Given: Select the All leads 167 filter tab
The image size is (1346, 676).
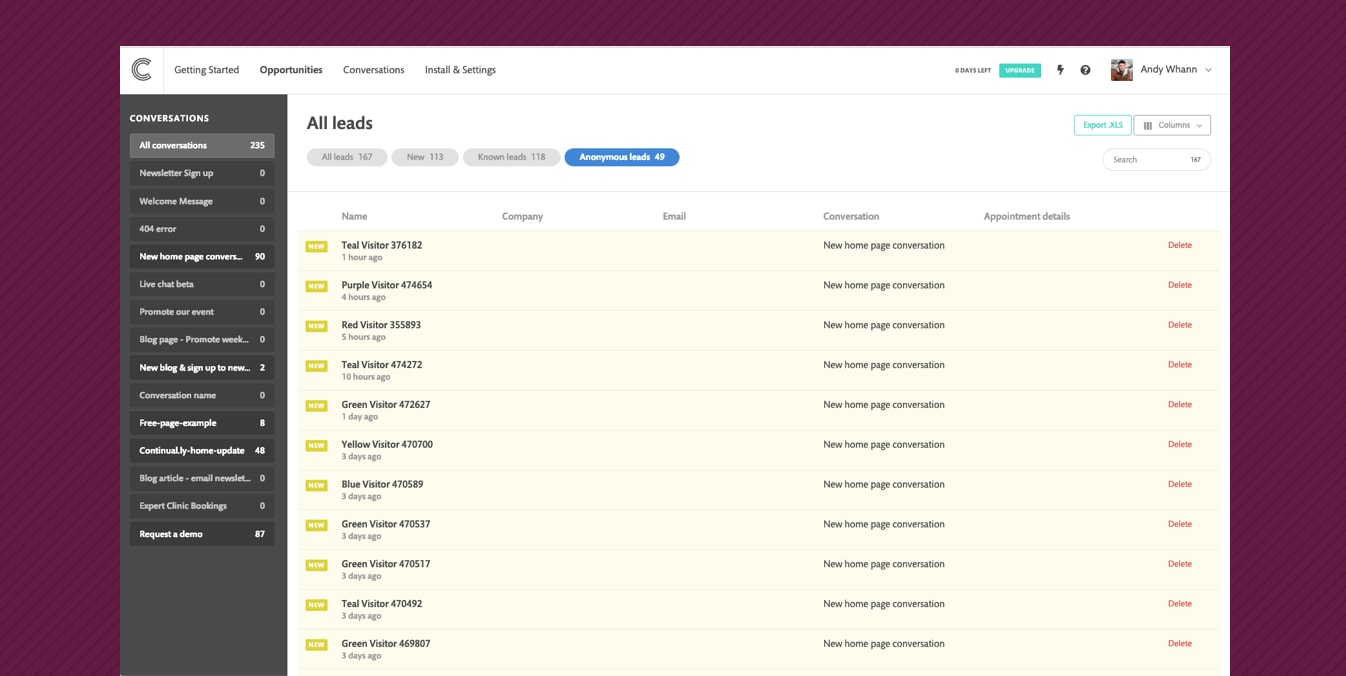Looking at the screenshot, I should 347,157.
